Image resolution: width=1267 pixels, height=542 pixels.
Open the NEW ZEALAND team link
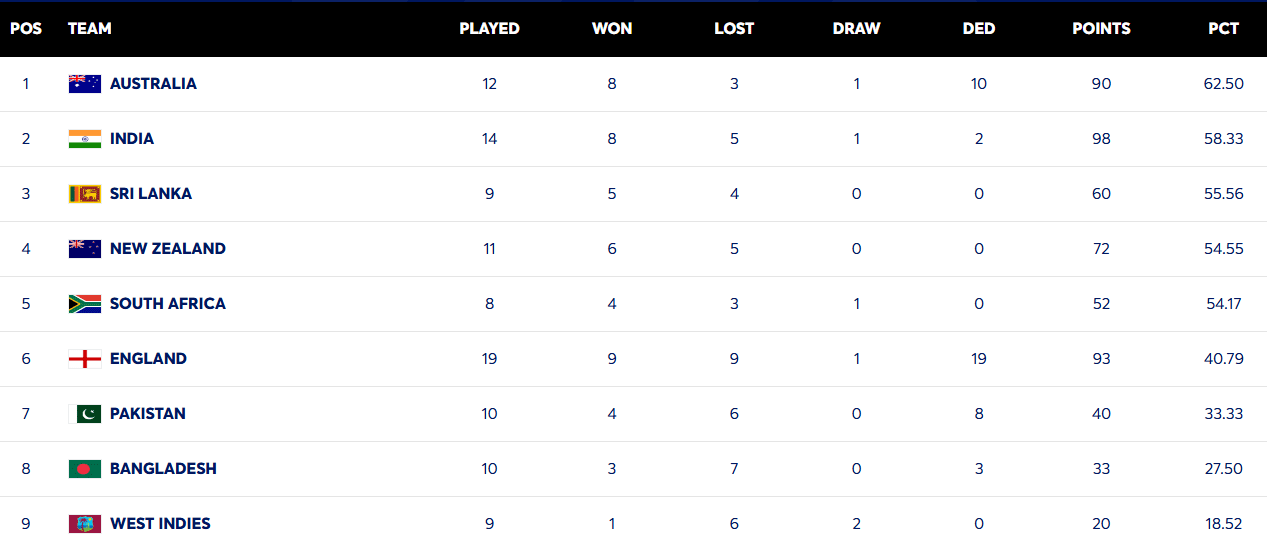tap(168, 249)
